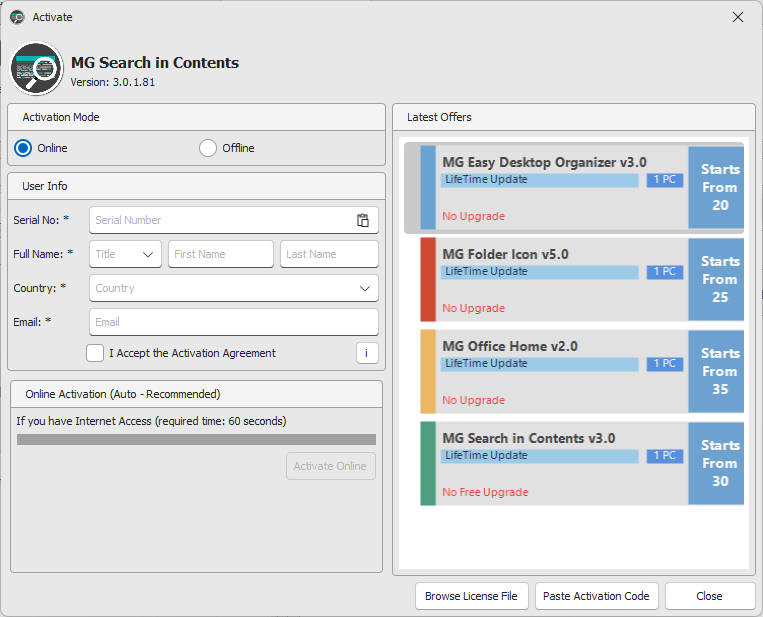
Task: Click into the Last Name field
Action: click(x=329, y=254)
